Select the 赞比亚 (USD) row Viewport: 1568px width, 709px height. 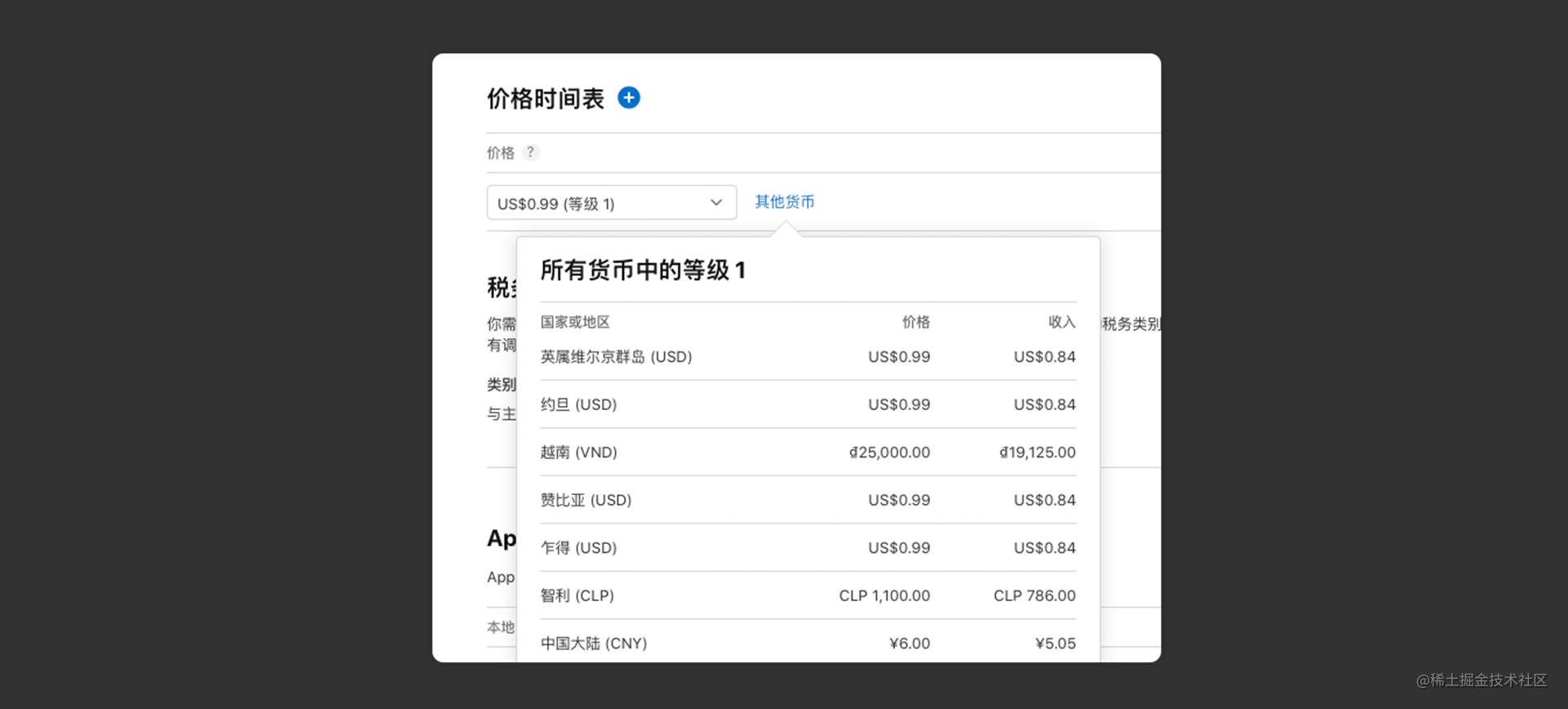coord(808,500)
